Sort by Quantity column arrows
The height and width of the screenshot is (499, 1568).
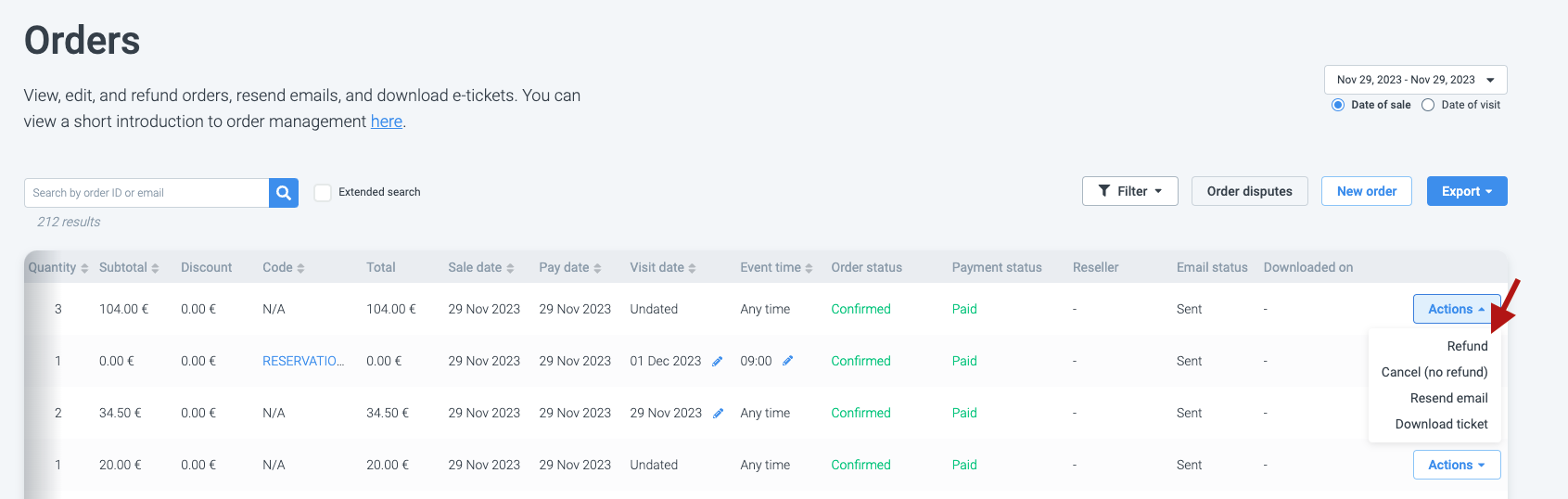84,268
